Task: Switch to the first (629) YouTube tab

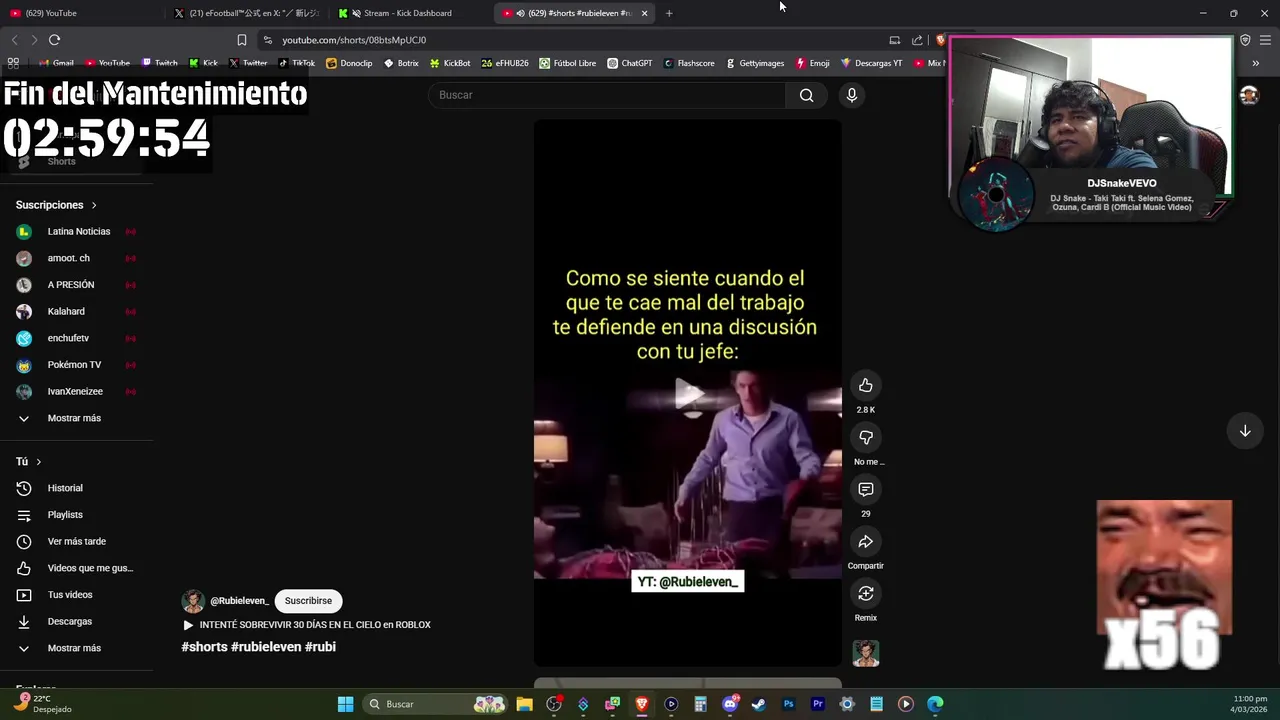Action: 80,13
